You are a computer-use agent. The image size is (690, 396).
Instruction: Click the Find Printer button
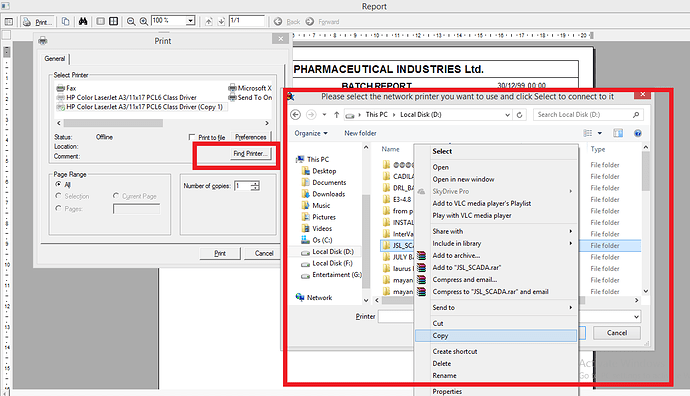click(x=250, y=153)
